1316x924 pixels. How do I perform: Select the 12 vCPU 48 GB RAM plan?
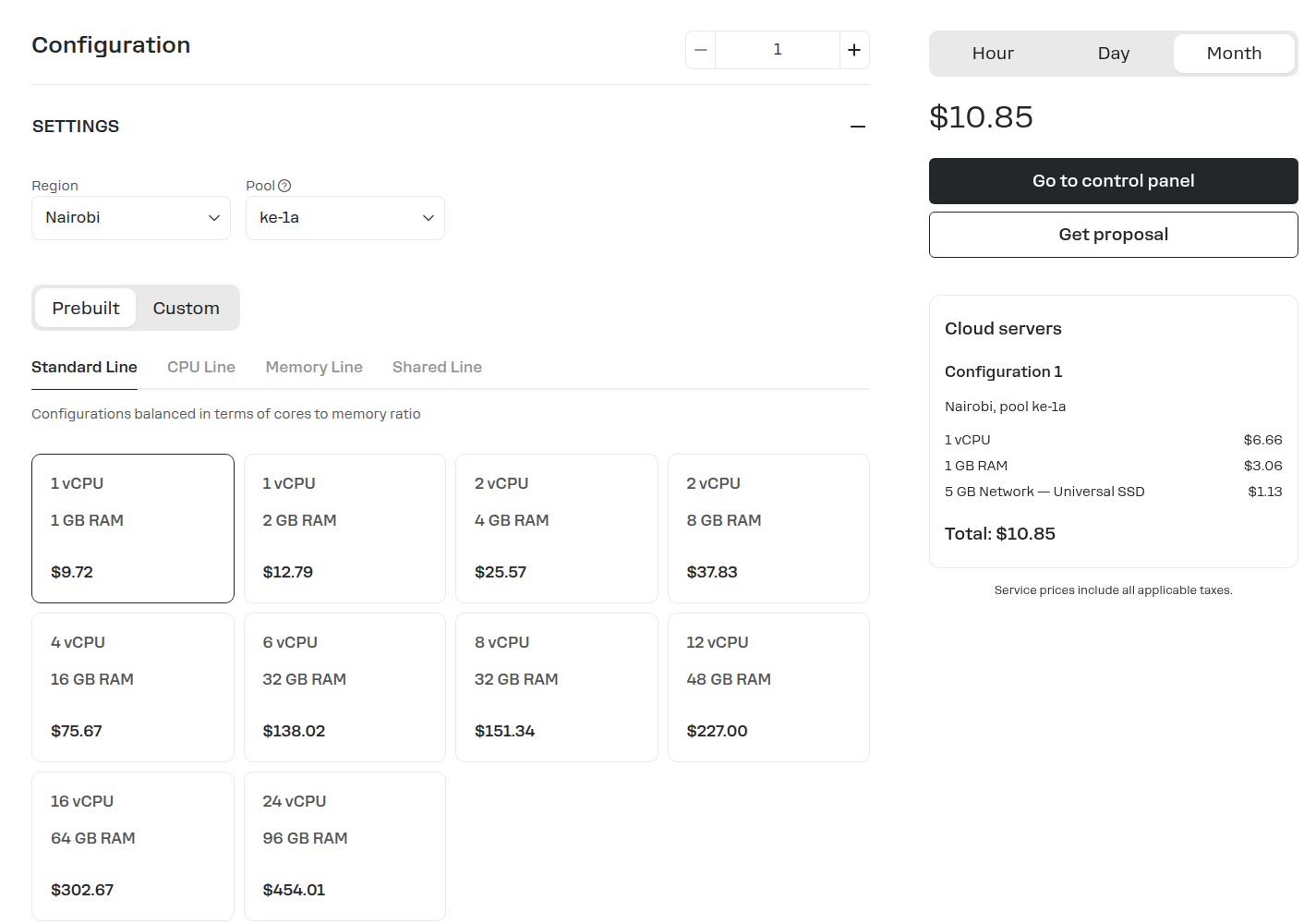(x=768, y=687)
